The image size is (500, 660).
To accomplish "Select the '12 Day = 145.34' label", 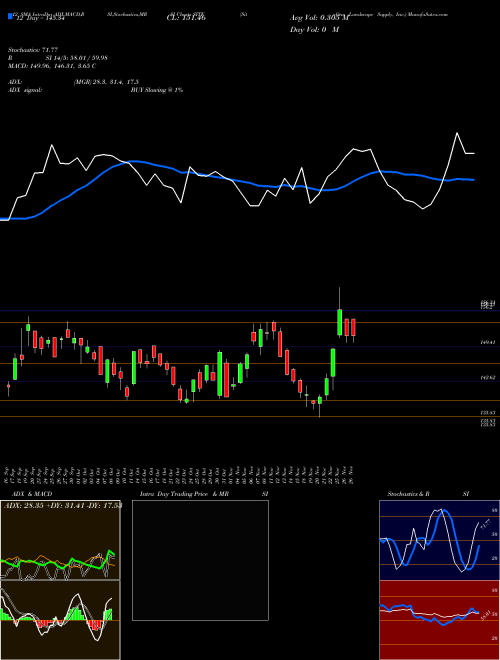I will point(40,18).
